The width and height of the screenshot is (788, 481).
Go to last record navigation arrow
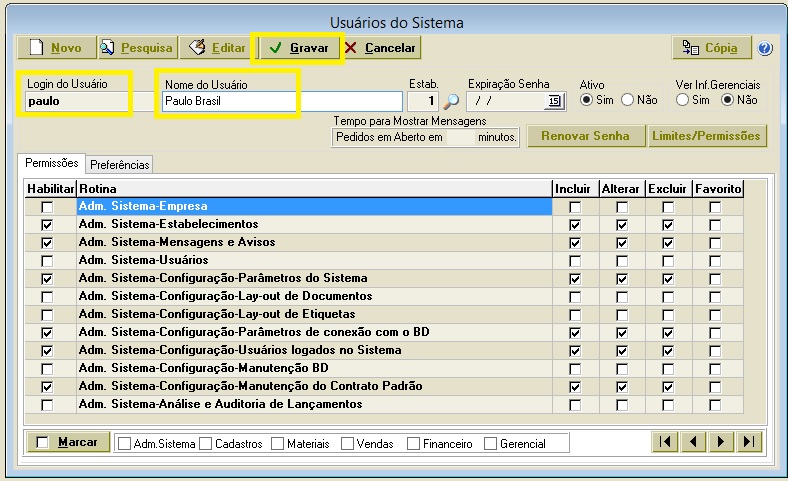(749, 442)
